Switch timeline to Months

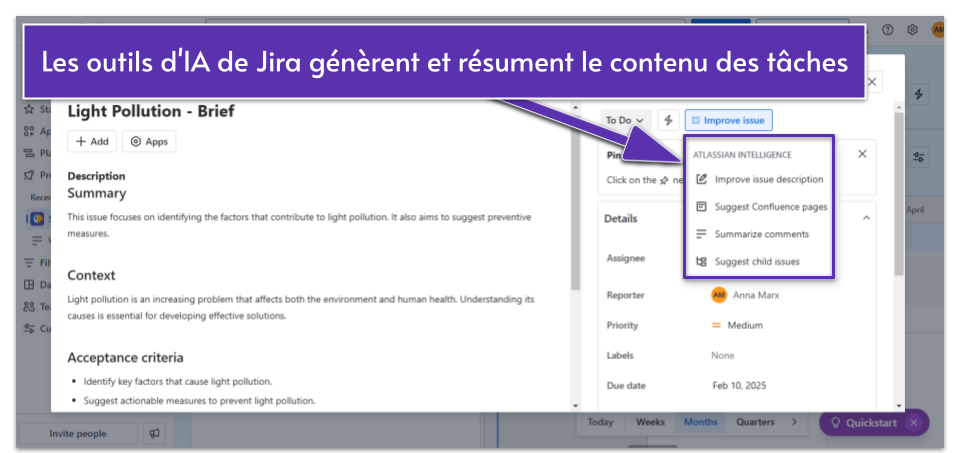point(700,422)
